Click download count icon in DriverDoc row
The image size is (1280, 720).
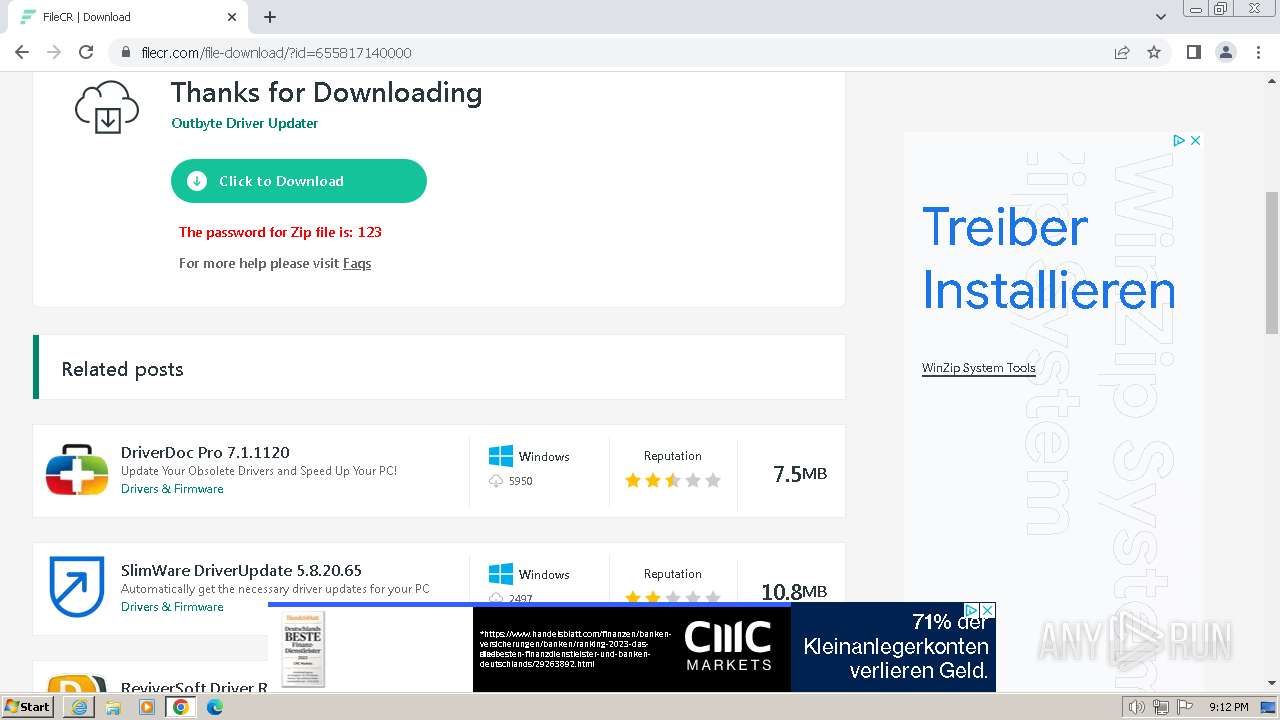pyautogui.click(x=496, y=481)
